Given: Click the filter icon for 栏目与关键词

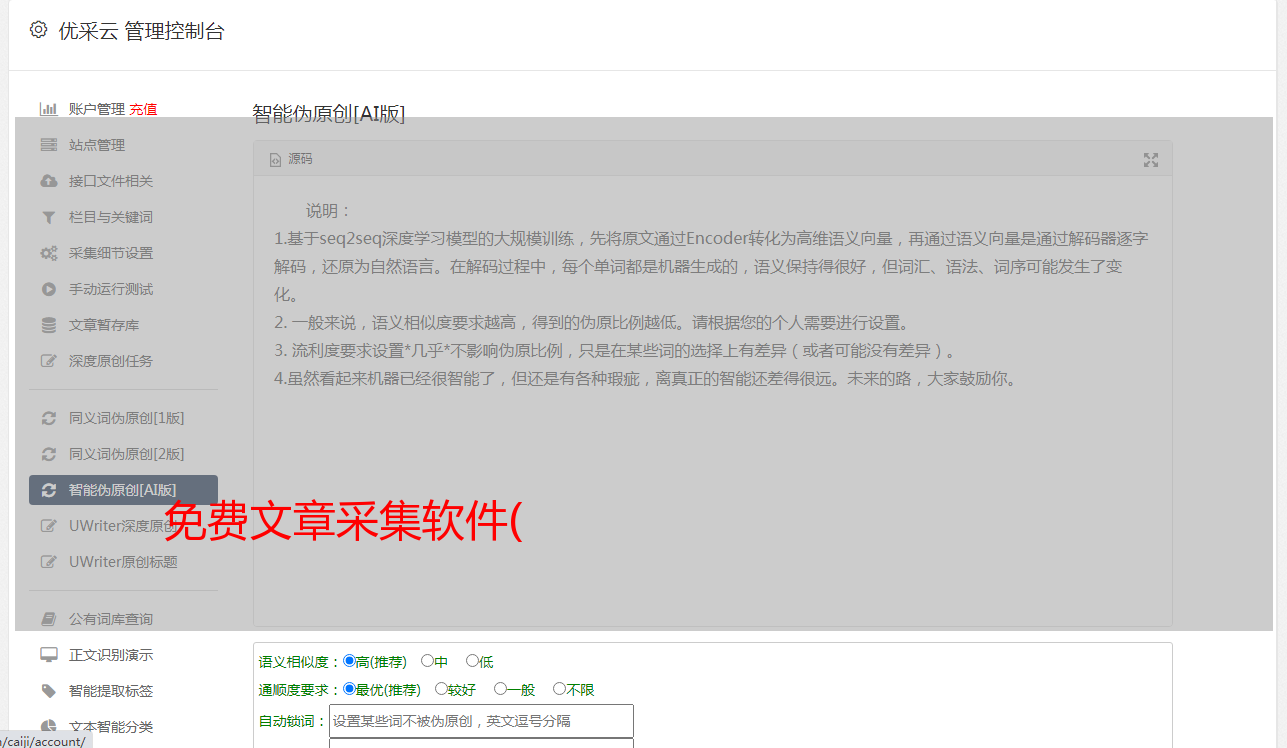Looking at the screenshot, I should tap(48, 217).
